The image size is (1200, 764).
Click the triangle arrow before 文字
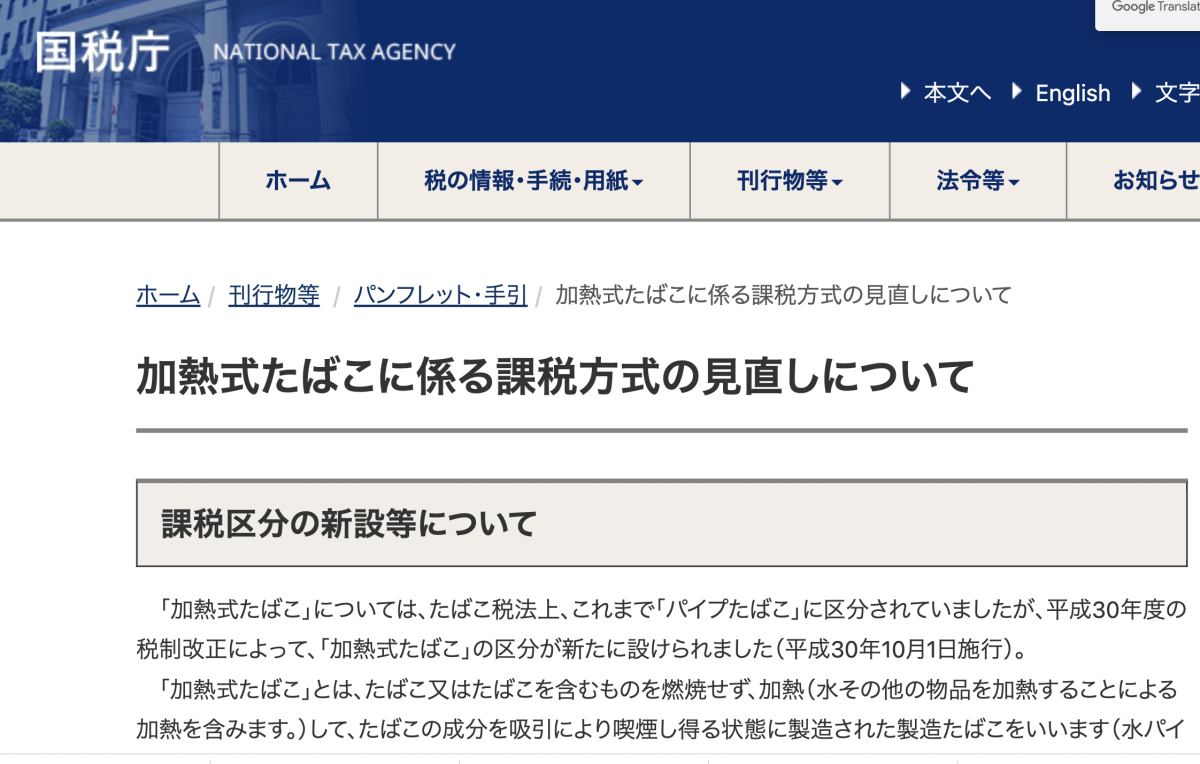pyautogui.click(x=1137, y=92)
